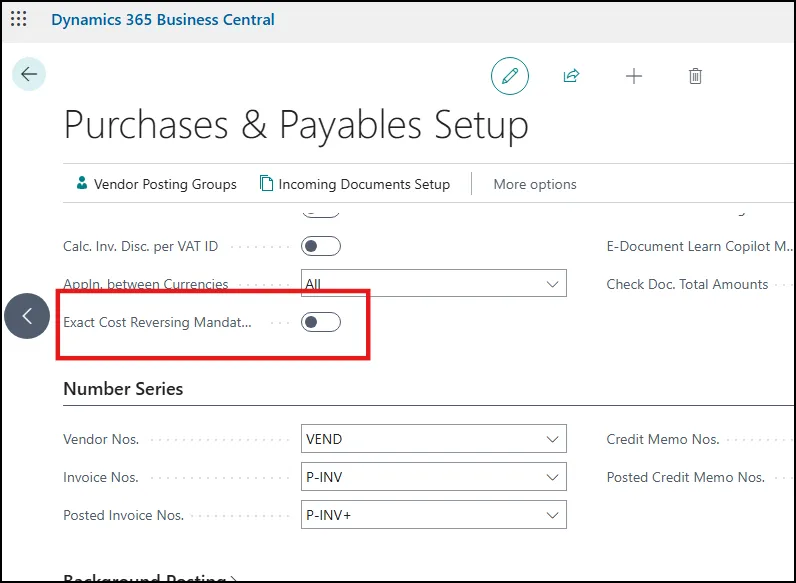The width and height of the screenshot is (796, 583).
Task: Click the Posted Credit Memo Nos. label
Action: tap(686, 477)
